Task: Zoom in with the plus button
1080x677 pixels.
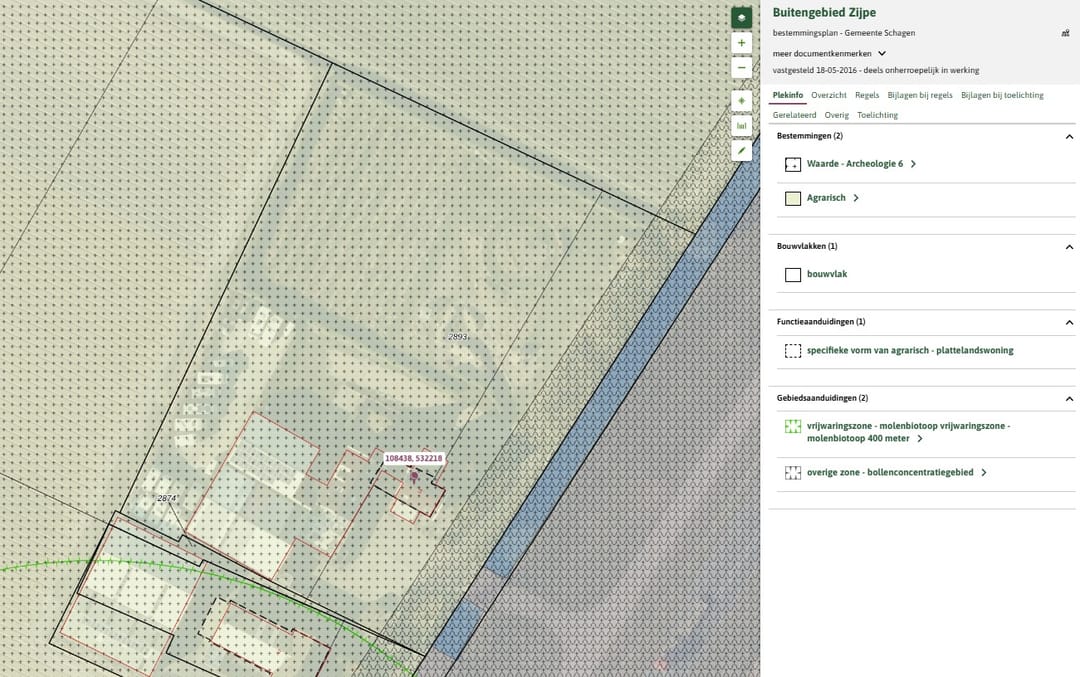Action: point(741,43)
